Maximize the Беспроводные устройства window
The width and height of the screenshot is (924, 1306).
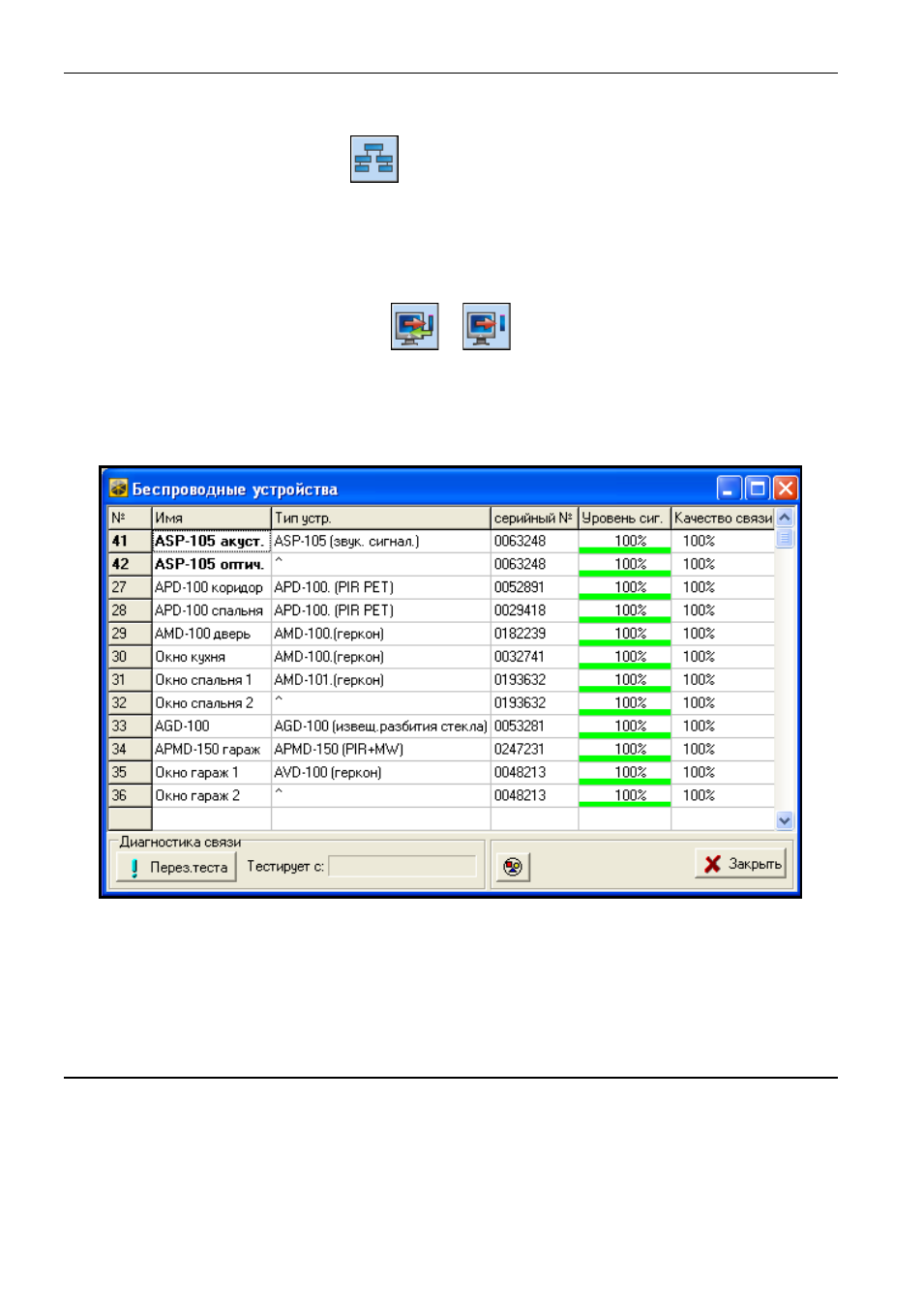coord(758,489)
